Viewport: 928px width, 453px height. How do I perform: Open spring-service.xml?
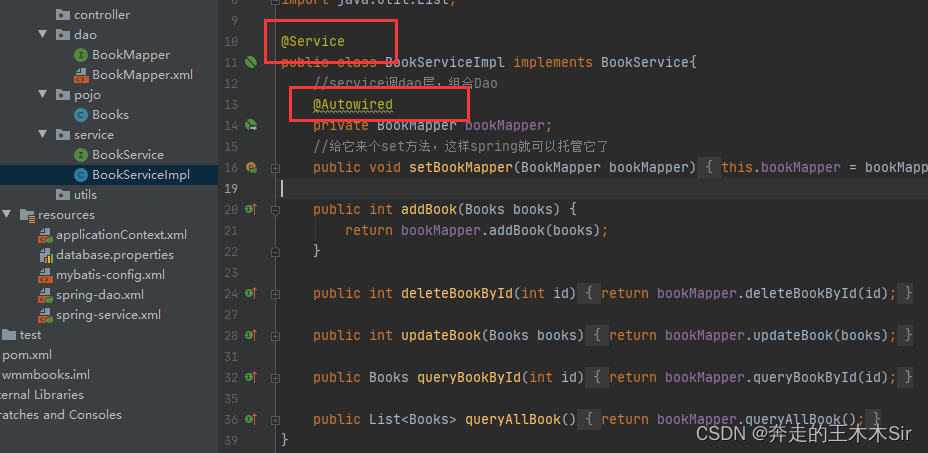click(108, 315)
